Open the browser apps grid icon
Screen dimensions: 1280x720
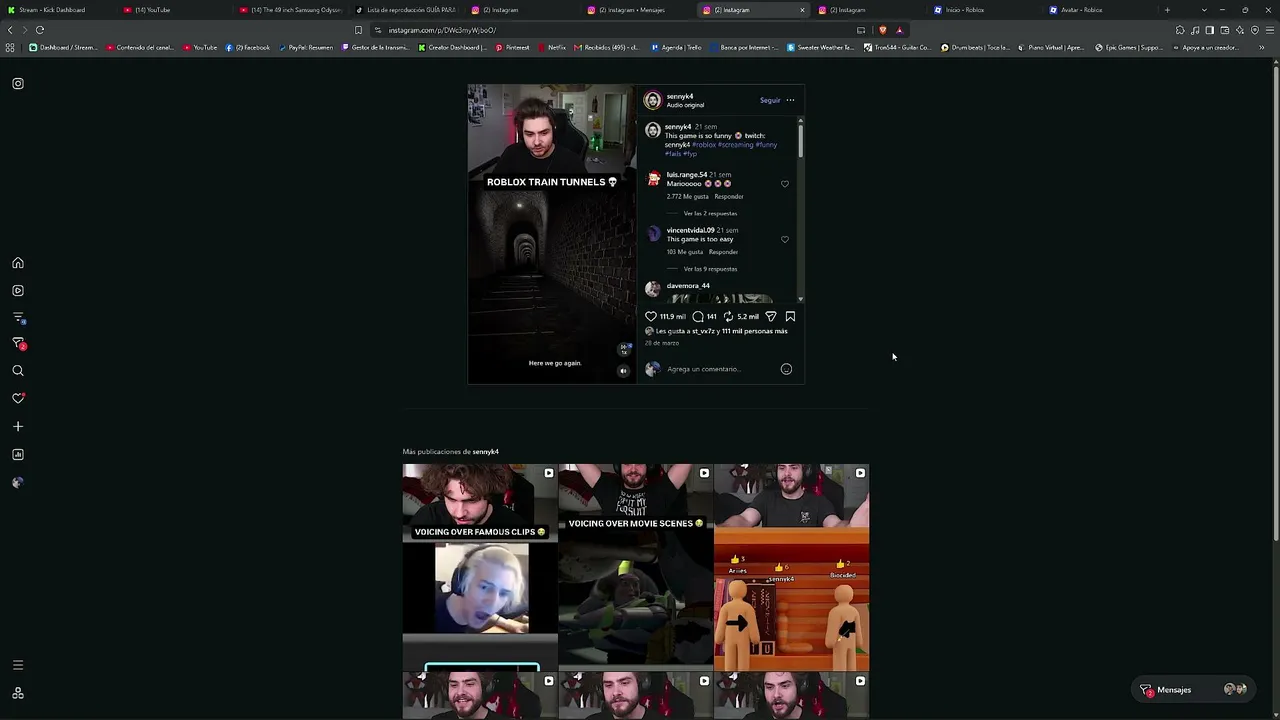[10, 47]
